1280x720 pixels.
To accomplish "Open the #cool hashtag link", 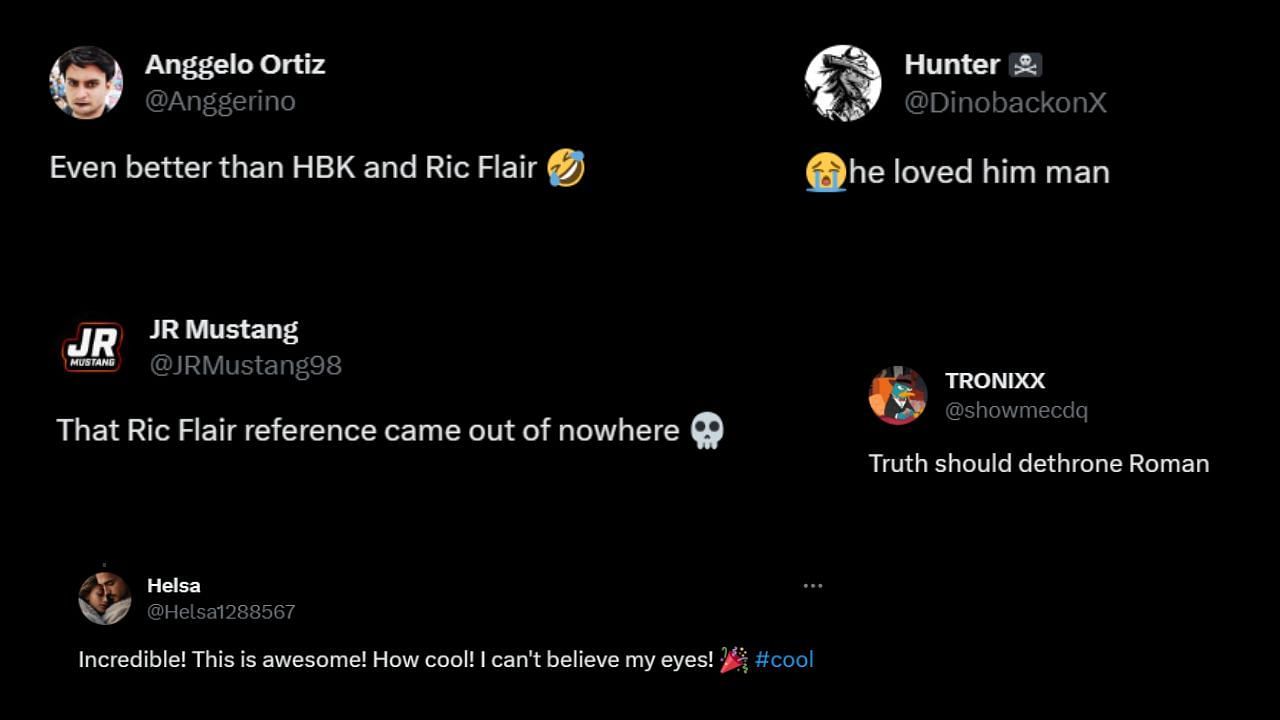I will [x=784, y=660].
